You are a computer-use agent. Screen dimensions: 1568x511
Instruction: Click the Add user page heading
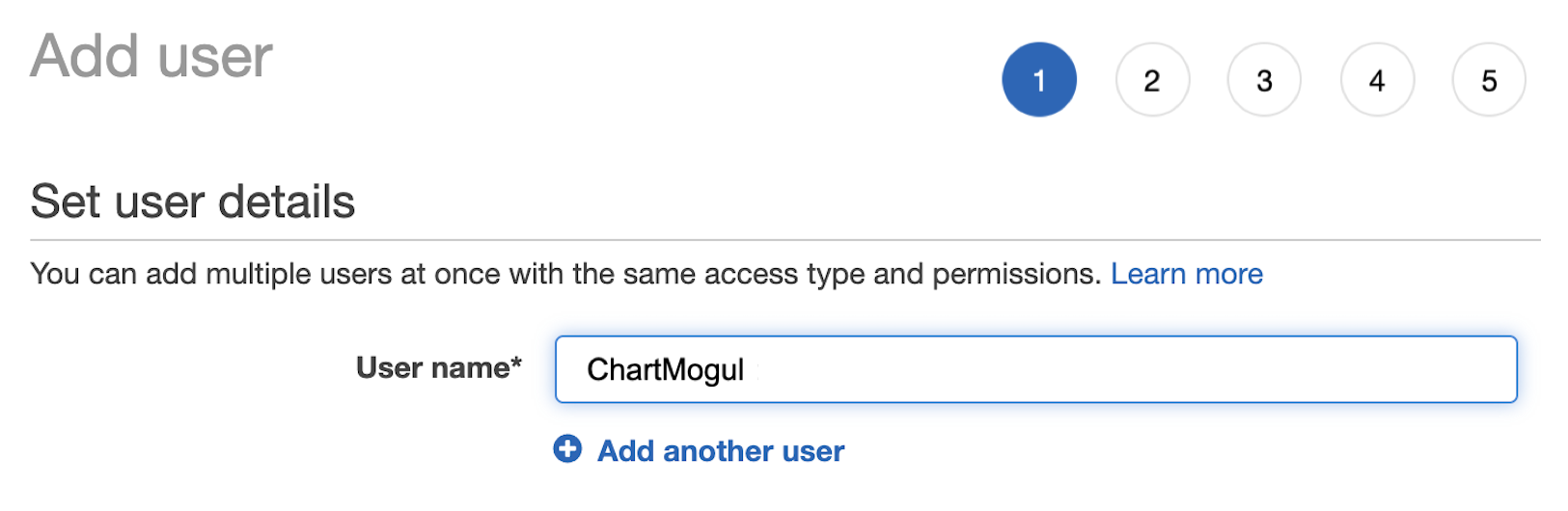pos(151,56)
